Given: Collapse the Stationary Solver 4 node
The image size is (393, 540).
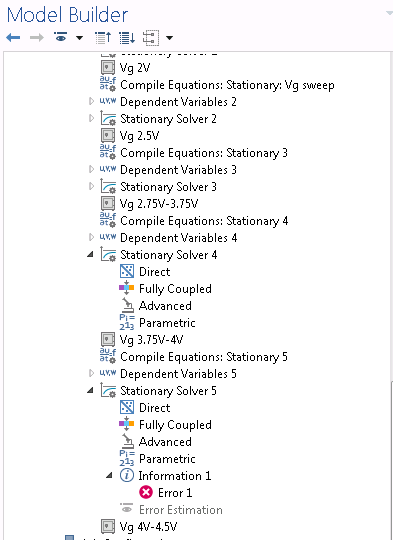Looking at the screenshot, I should pyautogui.click(x=91, y=255).
